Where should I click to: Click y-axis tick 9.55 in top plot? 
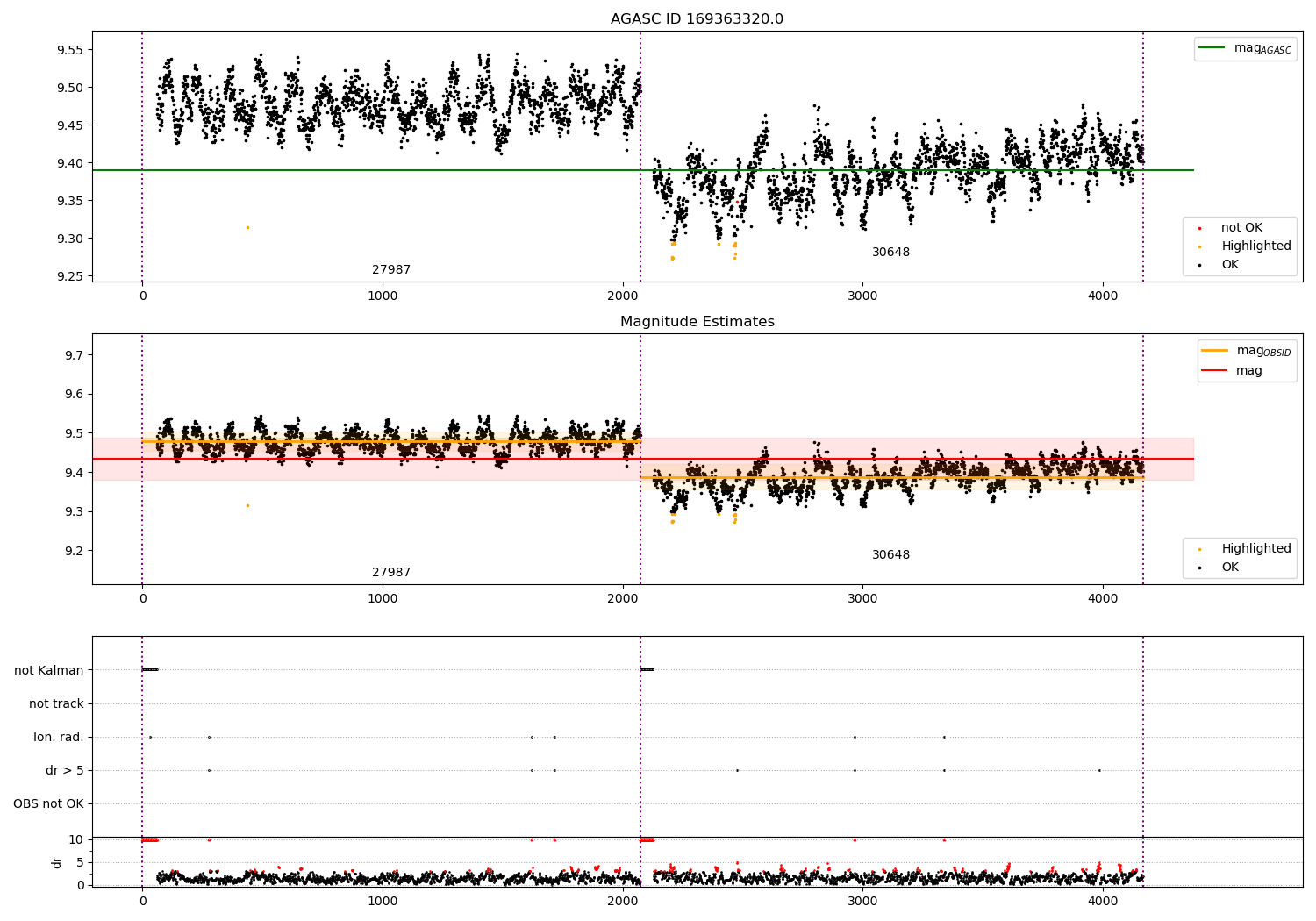69,50
